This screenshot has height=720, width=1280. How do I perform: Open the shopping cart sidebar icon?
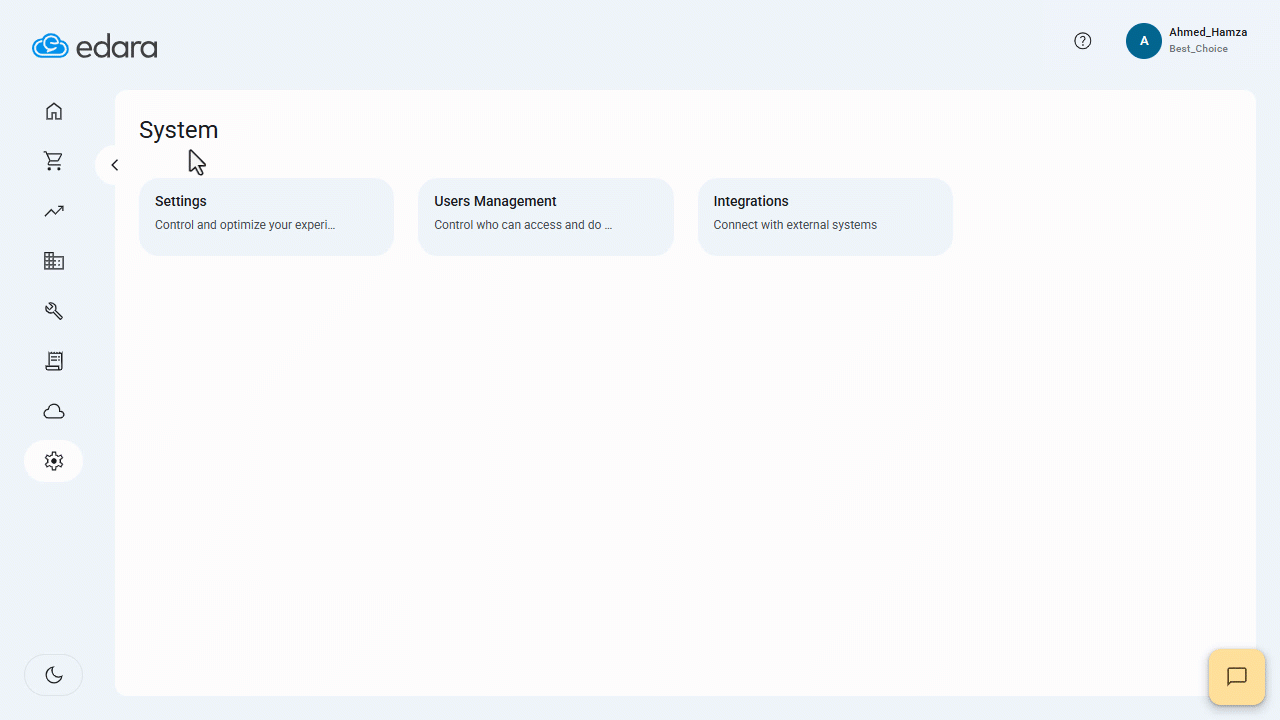point(54,161)
